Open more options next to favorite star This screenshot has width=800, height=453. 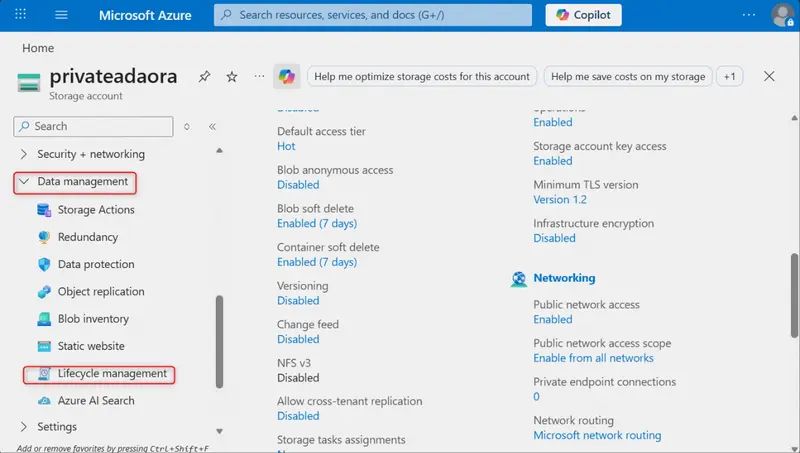259,77
